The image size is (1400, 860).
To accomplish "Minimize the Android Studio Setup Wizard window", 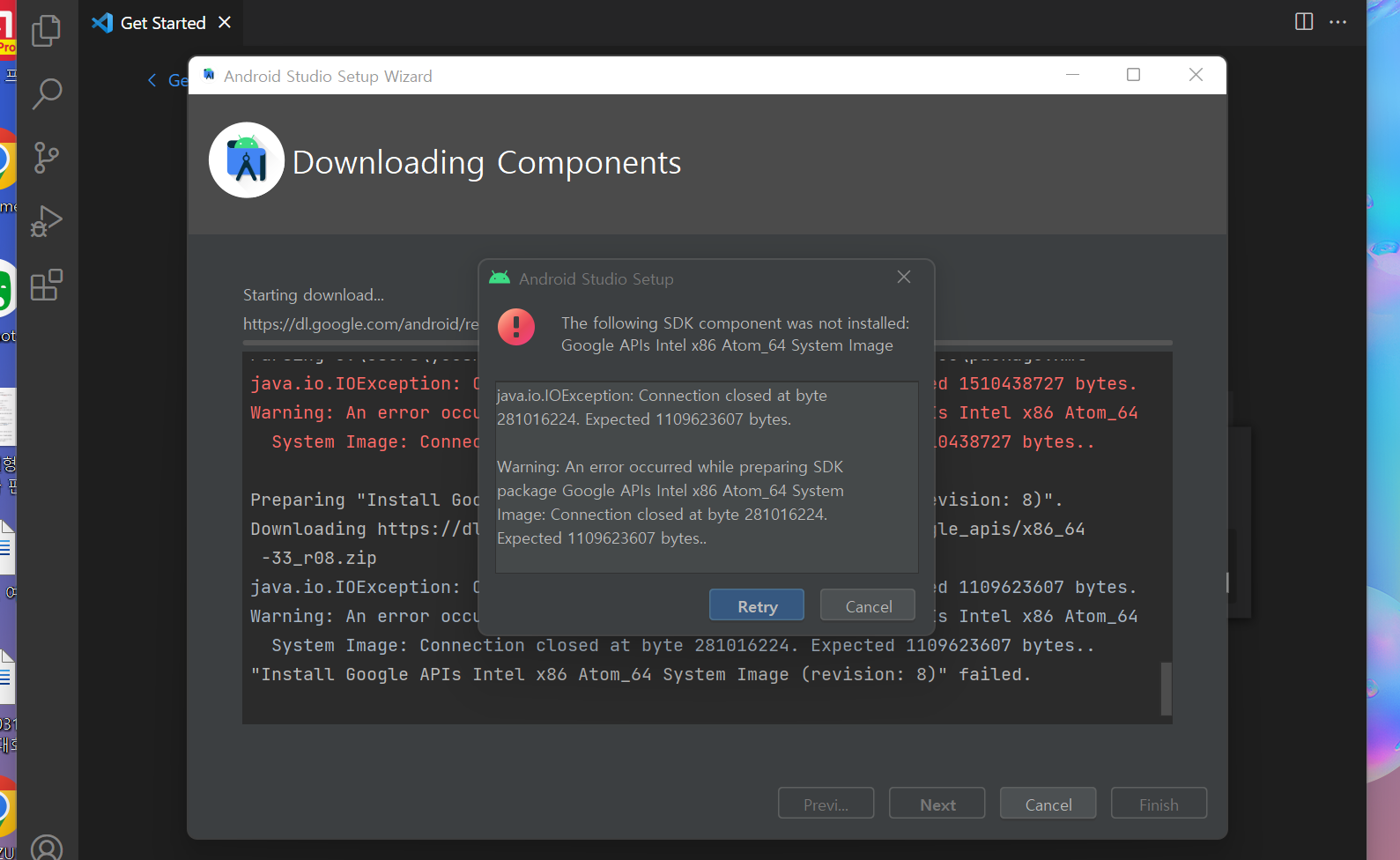I will coord(1072,75).
